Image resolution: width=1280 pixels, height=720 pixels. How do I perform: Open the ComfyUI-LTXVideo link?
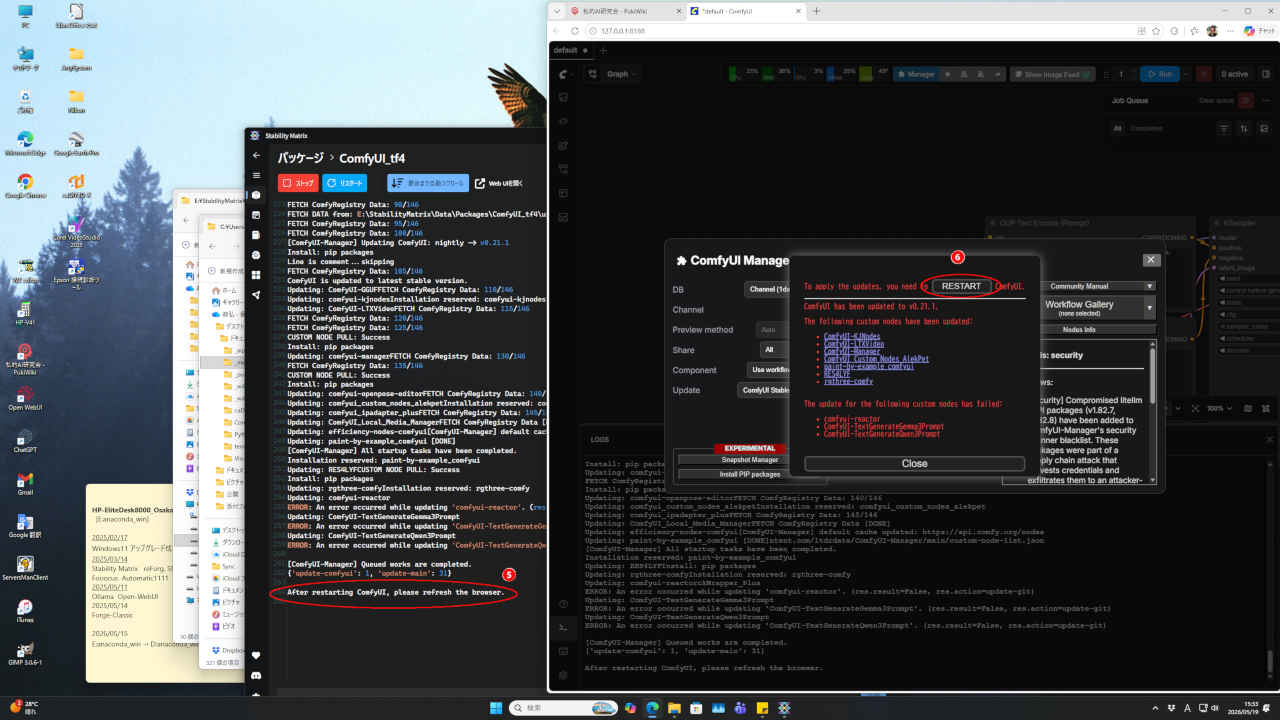click(x=852, y=344)
